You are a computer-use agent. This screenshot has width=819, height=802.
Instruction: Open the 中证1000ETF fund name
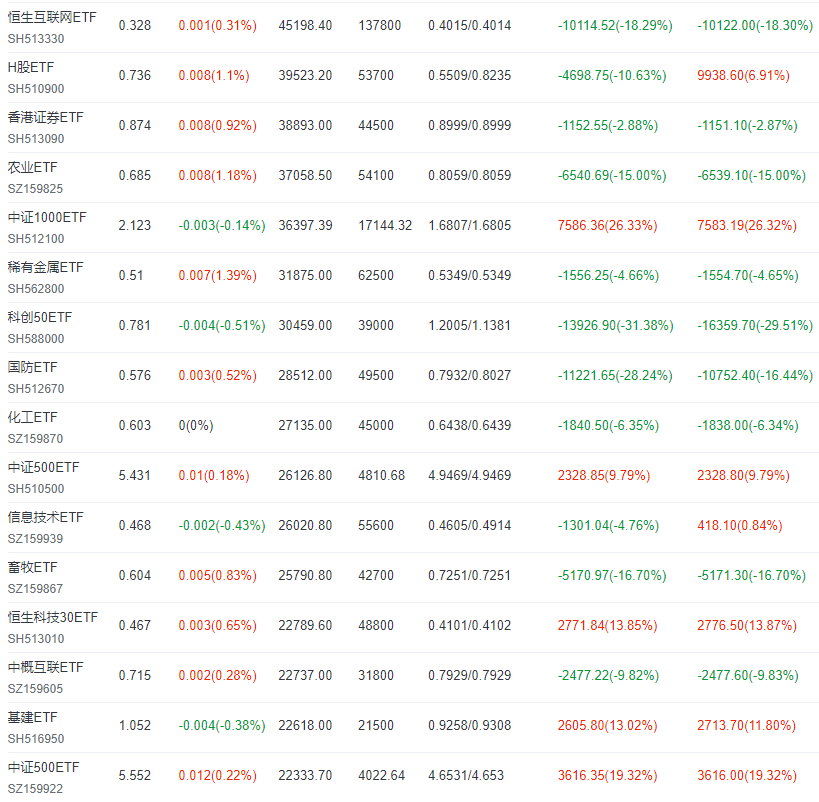47,217
